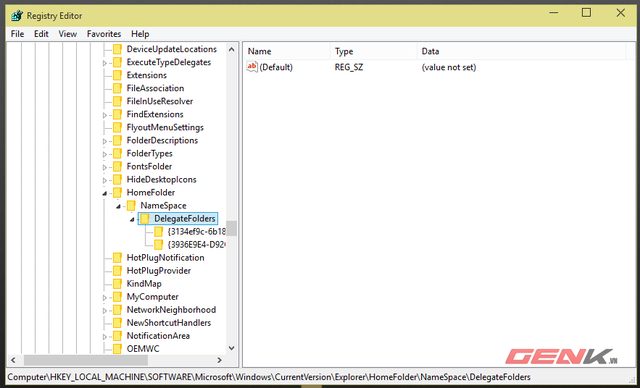Screen dimensions: 640x388
Task: Maximize the Registry Editor window
Action: tap(586, 13)
